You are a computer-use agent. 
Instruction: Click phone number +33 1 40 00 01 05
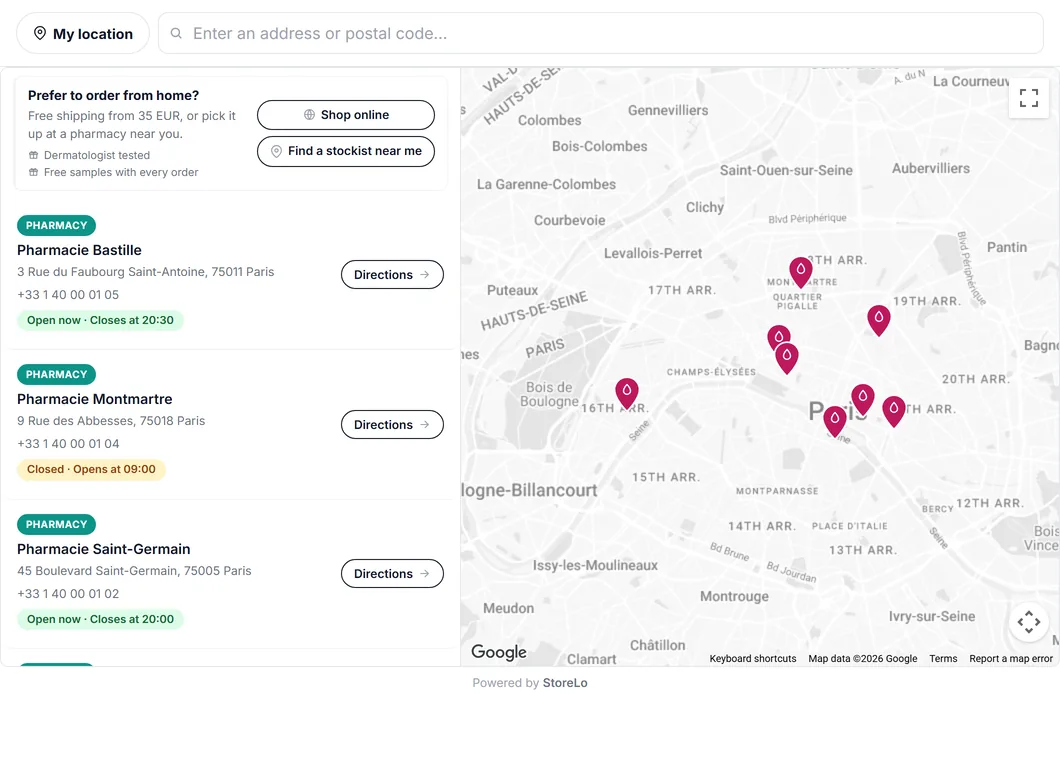(x=68, y=295)
